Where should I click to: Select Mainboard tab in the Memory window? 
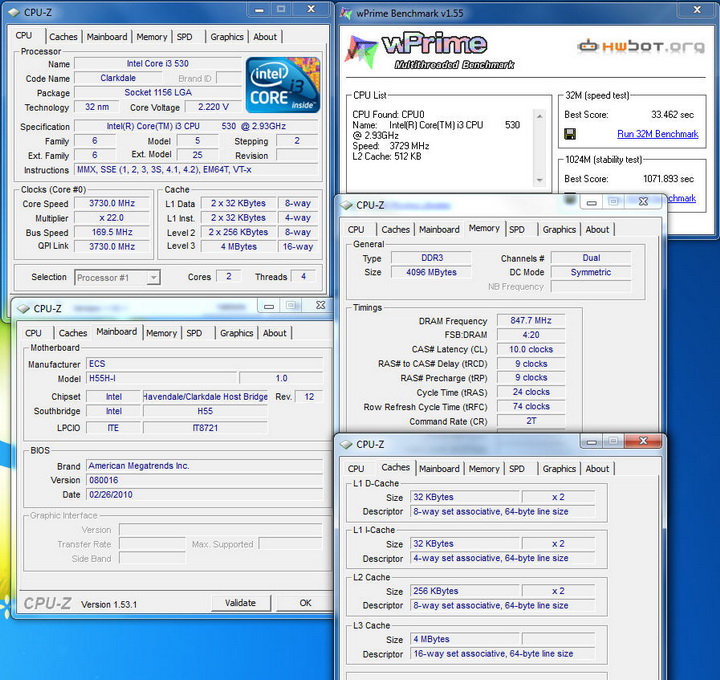pyautogui.click(x=439, y=230)
